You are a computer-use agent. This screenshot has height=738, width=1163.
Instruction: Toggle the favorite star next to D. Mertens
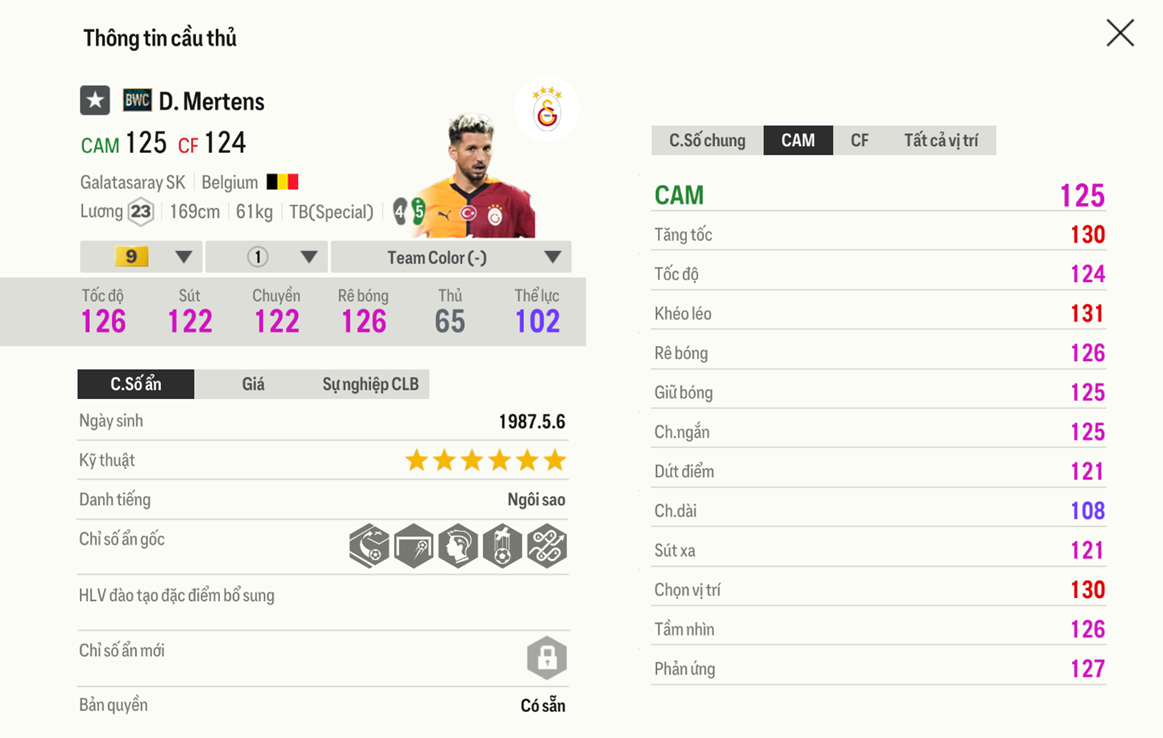point(95,101)
